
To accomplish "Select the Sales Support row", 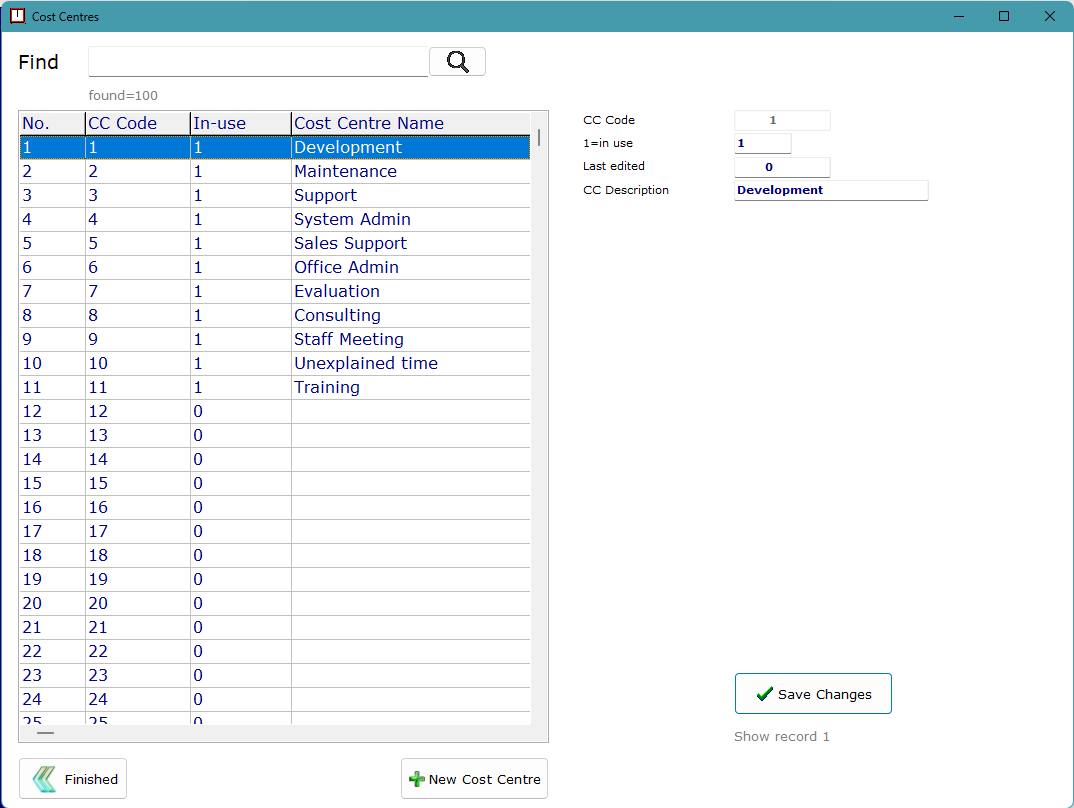I will 350,243.
